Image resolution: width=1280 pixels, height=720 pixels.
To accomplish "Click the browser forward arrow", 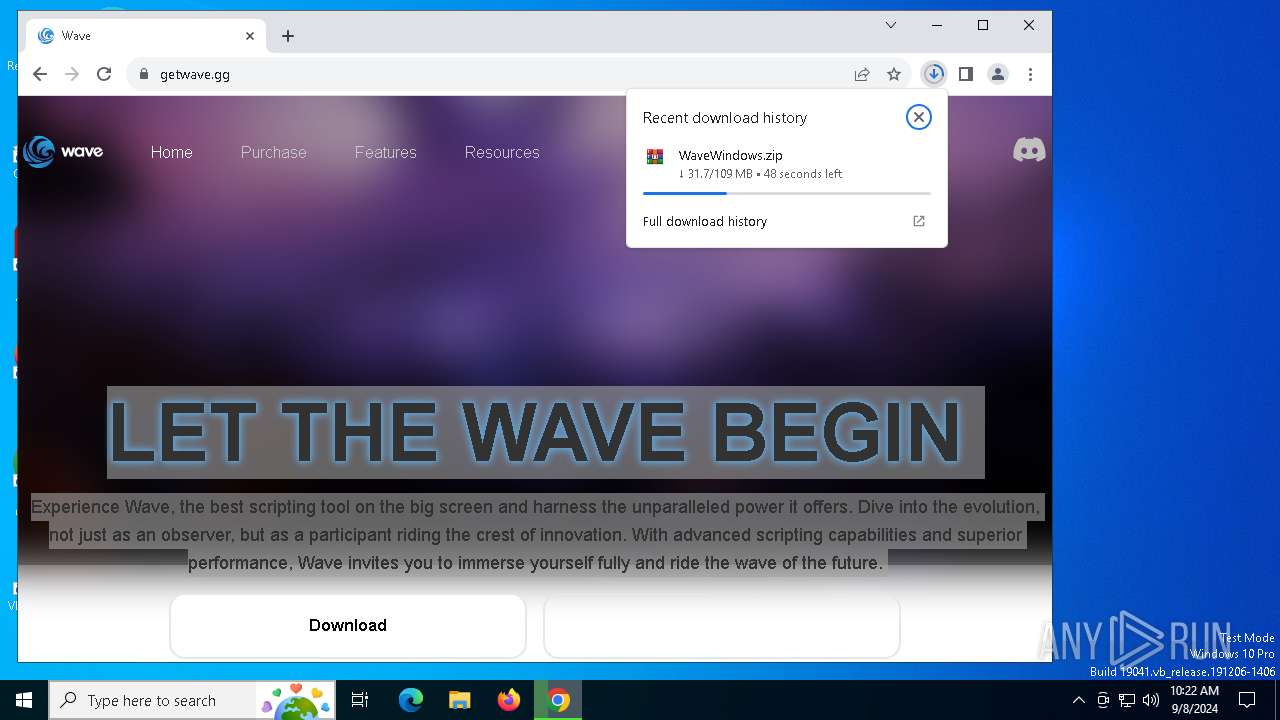I will (72, 74).
